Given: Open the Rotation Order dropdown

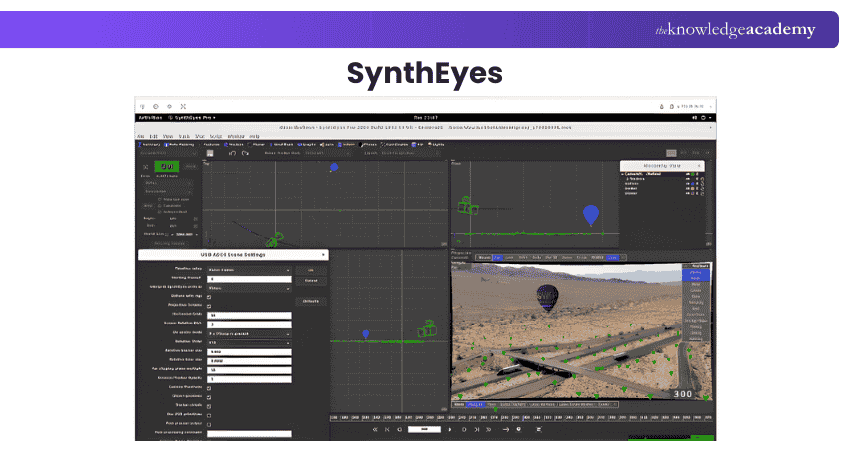Looking at the screenshot, I should click(x=249, y=343).
